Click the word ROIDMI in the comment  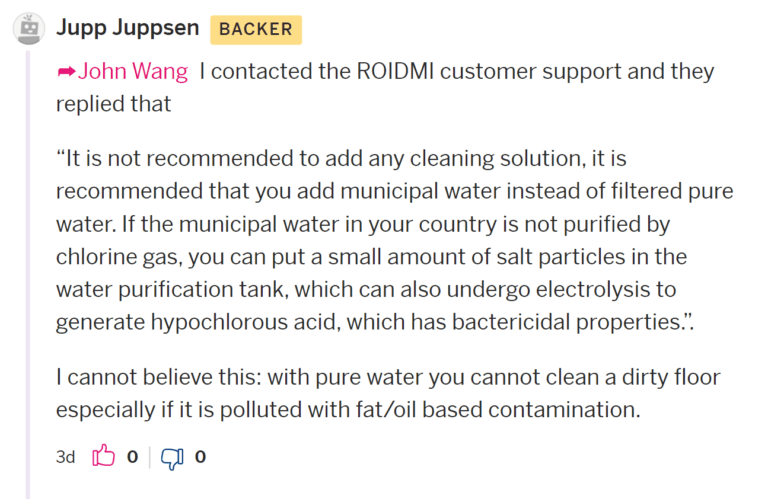(395, 71)
